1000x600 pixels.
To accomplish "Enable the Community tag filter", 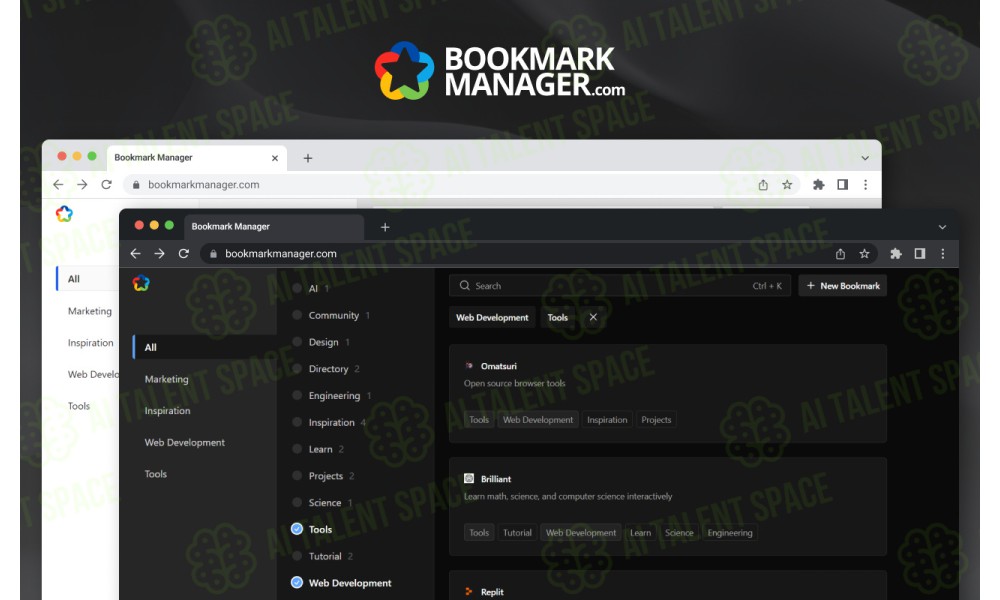I will 297,315.
